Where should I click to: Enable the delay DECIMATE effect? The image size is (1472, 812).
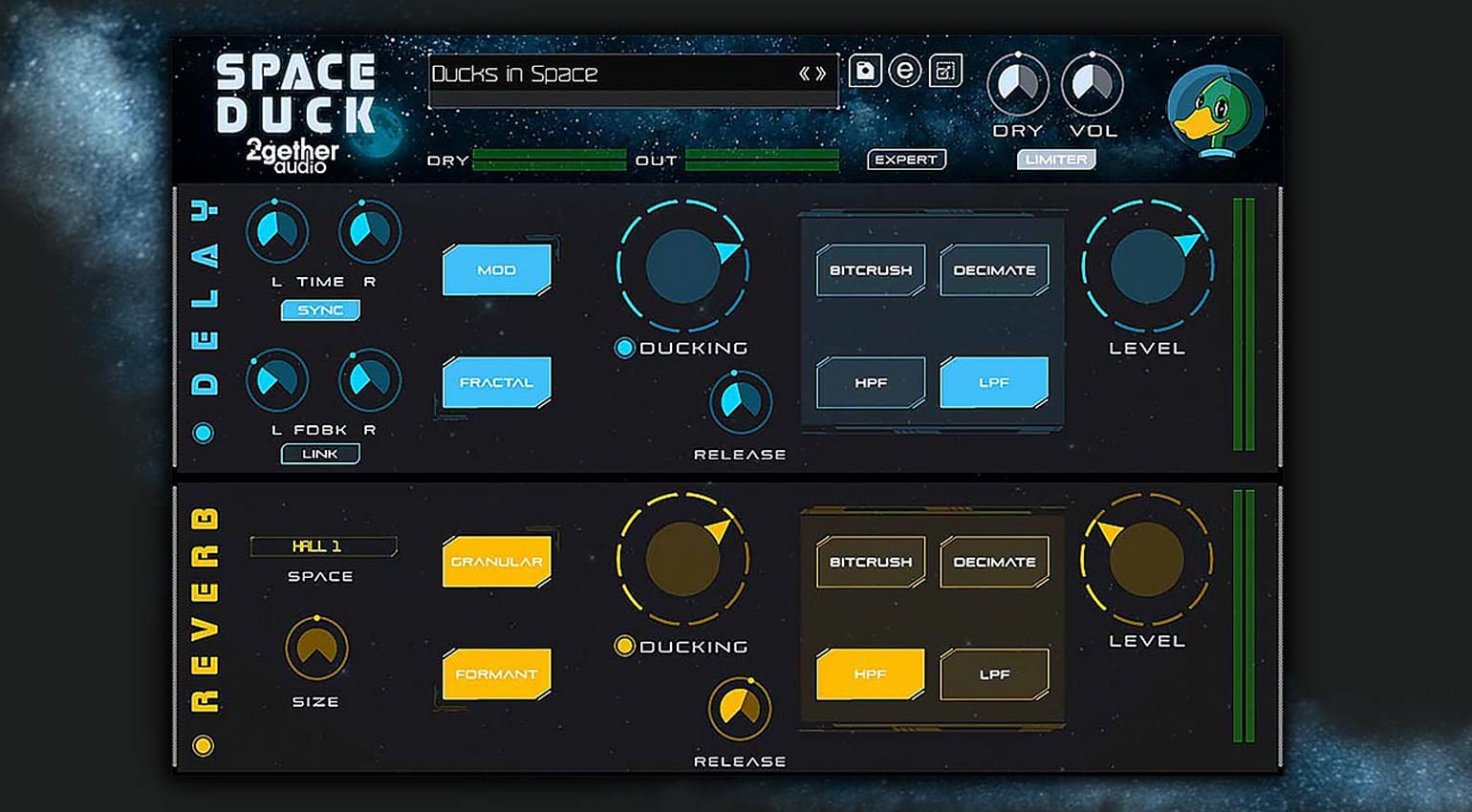click(994, 270)
